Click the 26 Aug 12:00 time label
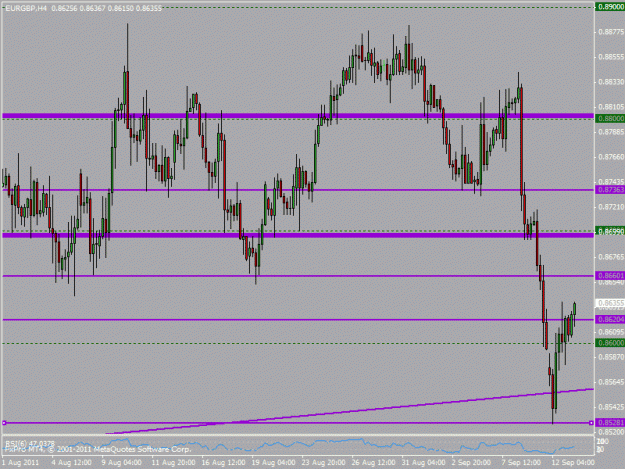This screenshot has height=469, width=625. [373, 463]
